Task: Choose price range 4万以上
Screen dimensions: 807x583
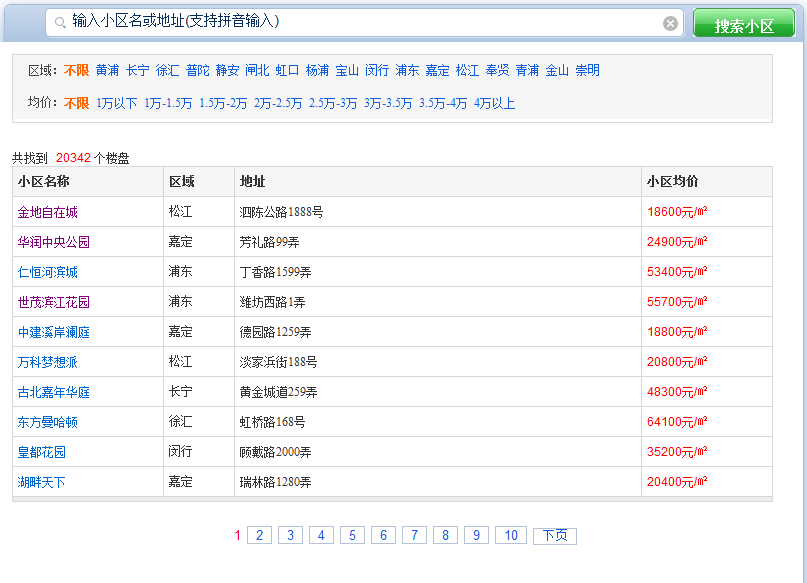Action: (x=495, y=103)
